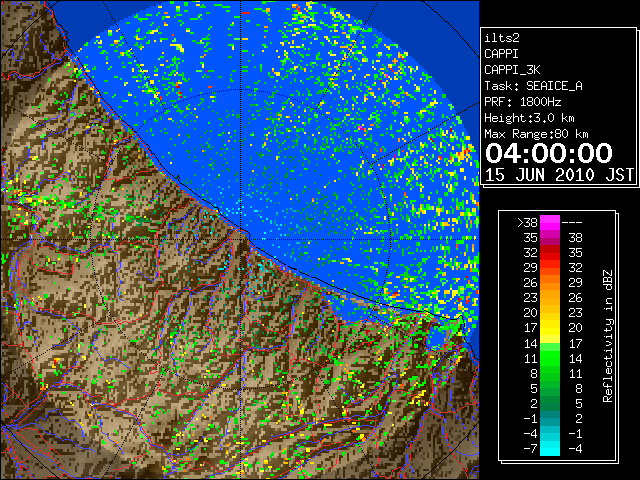This screenshot has height=480, width=640.
Task: Click the '15 JUN 2010 JST' date
Action: click(x=559, y=175)
